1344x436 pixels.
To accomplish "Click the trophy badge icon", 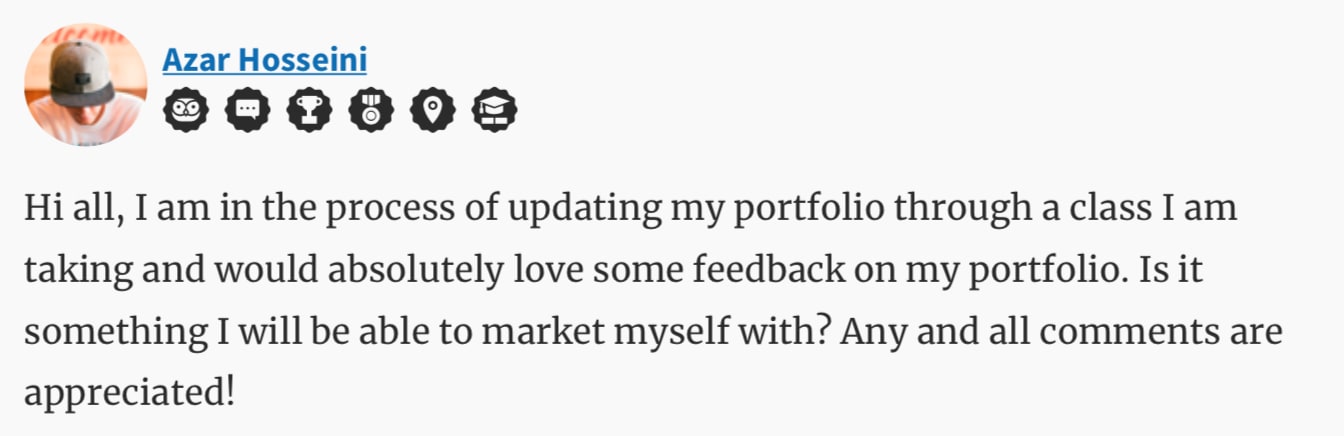I will (309, 111).
